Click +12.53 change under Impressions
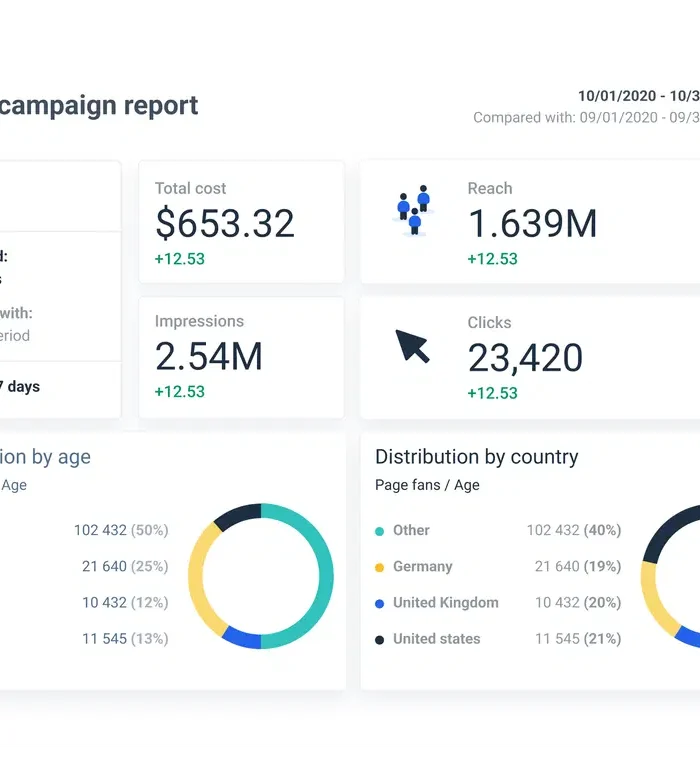700x763 pixels. (x=179, y=392)
